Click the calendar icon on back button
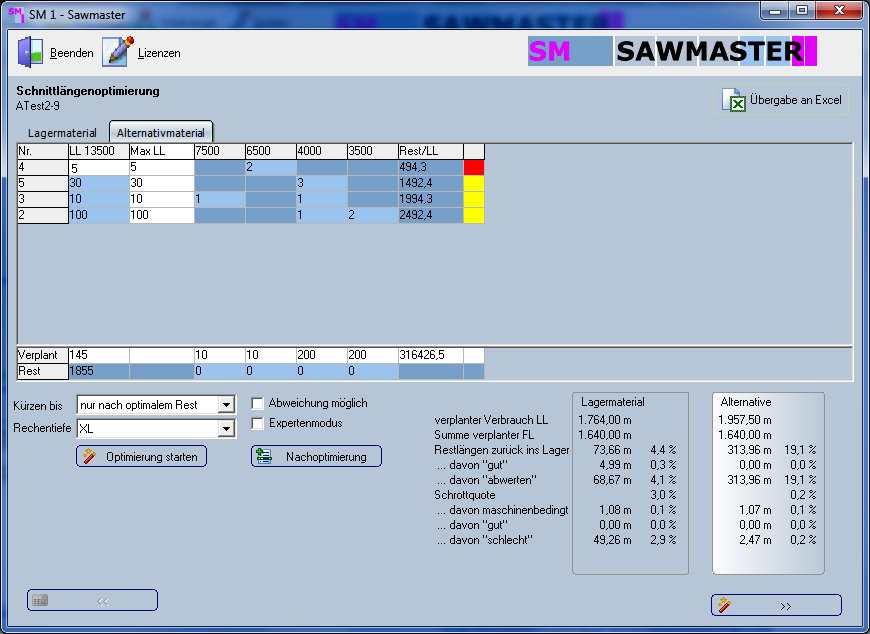The image size is (870, 634). pyautogui.click(x=40, y=600)
